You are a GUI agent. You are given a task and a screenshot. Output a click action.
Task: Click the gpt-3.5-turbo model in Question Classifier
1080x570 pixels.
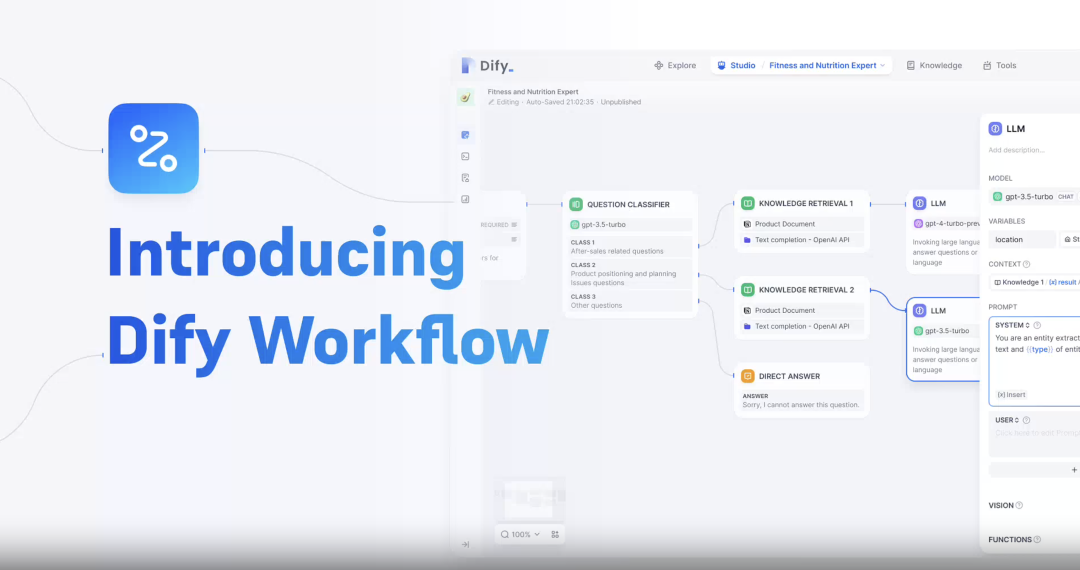click(x=630, y=224)
